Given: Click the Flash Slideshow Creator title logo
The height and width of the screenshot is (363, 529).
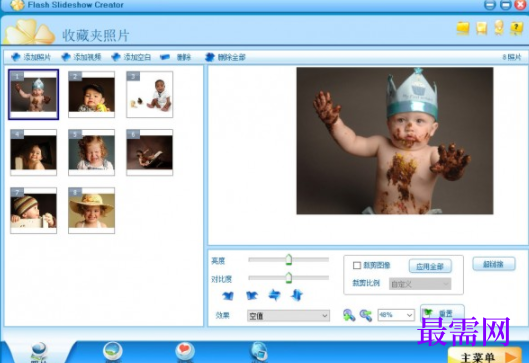Looking at the screenshot, I should coord(17,5).
